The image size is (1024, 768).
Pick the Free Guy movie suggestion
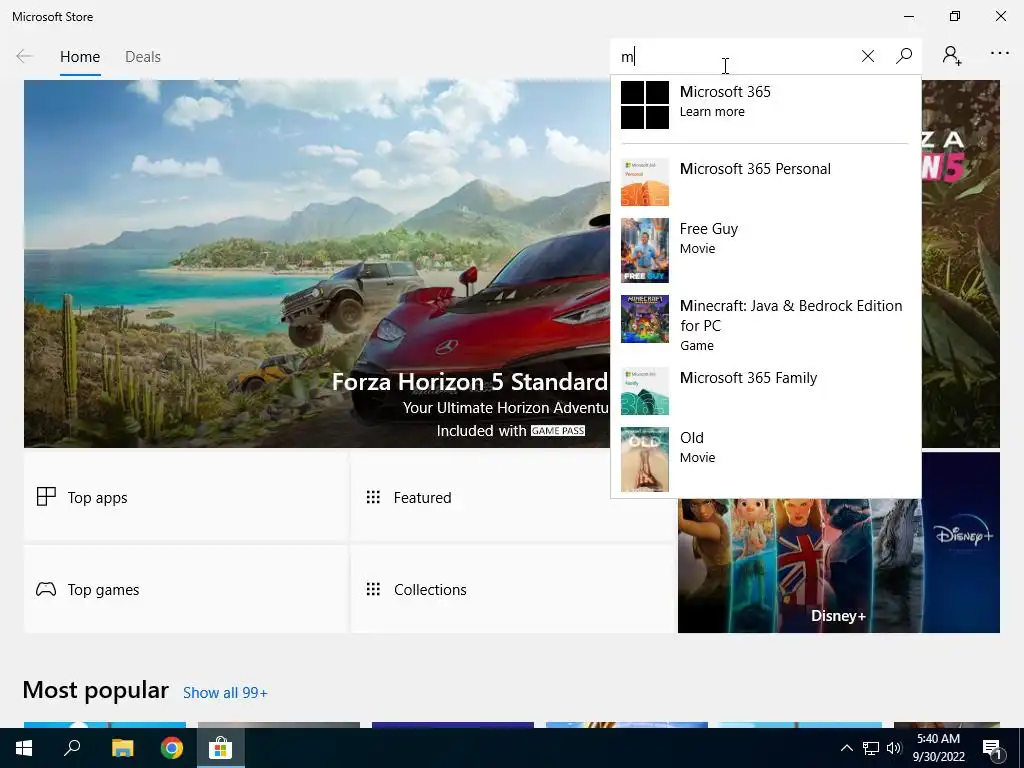(x=765, y=250)
